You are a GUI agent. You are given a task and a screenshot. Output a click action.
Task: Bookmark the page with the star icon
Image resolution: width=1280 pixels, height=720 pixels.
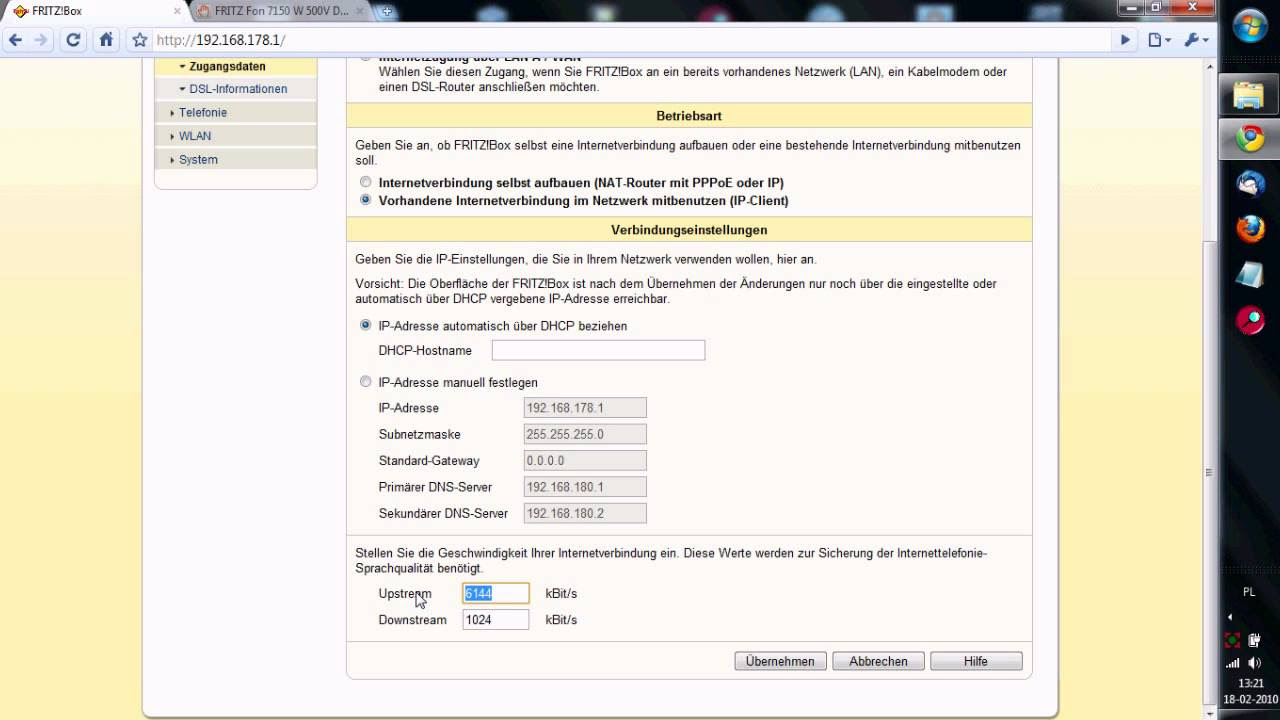click(x=140, y=40)
